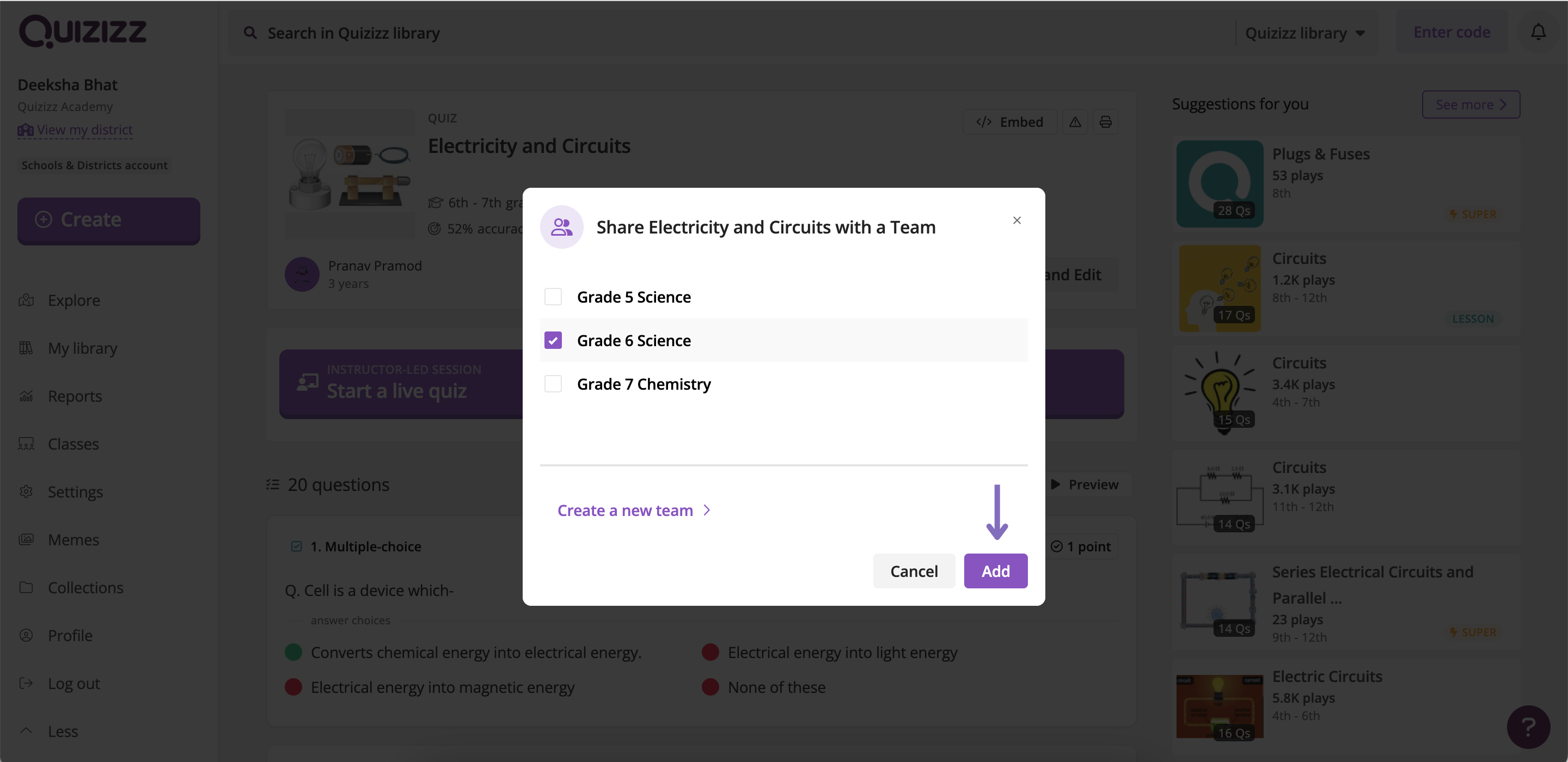1568x762 pixels.
Task: Cancel the share with team dialog
Action: 914,571
